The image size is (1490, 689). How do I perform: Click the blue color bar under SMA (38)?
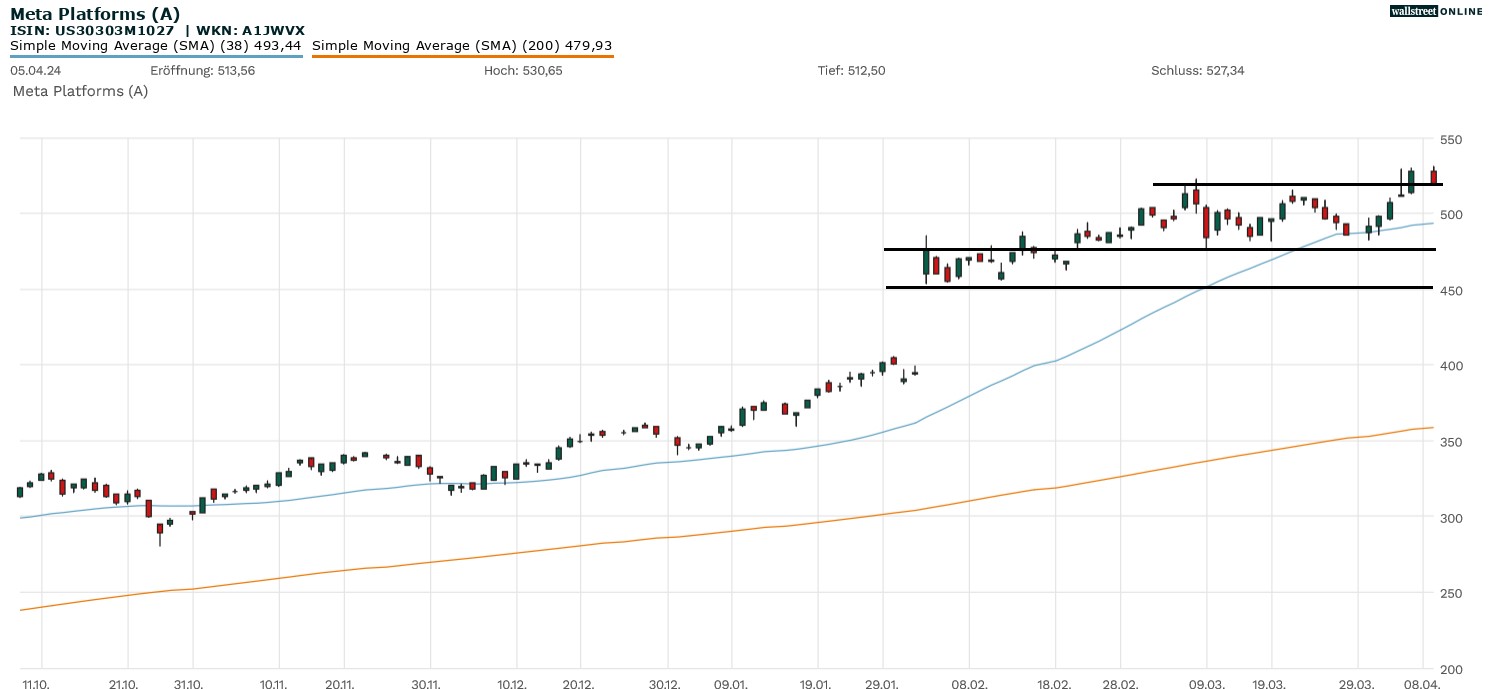click(x=156, y=56)
